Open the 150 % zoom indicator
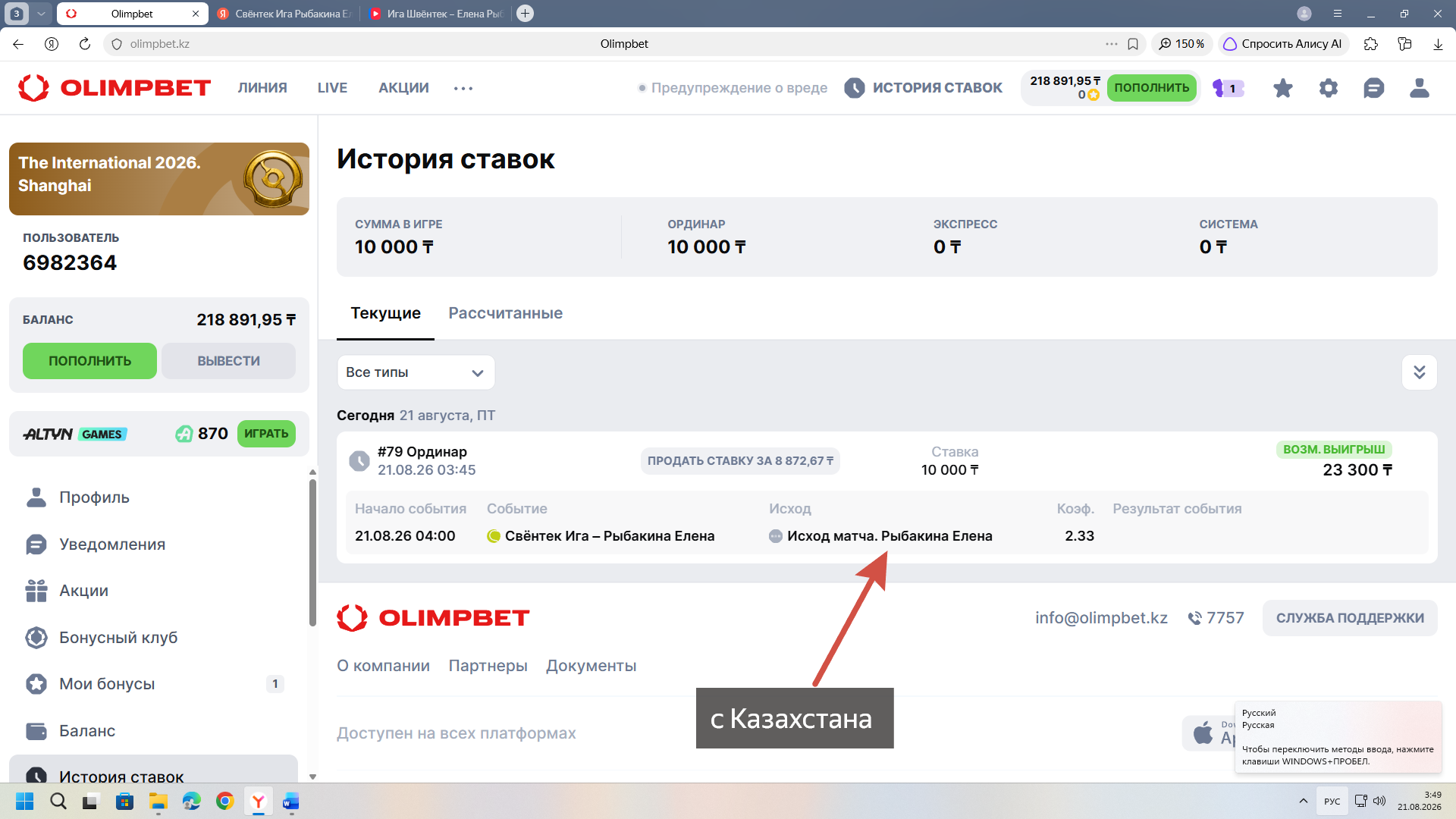Viewport: 1456px width, 819px height. (1181, 44)
